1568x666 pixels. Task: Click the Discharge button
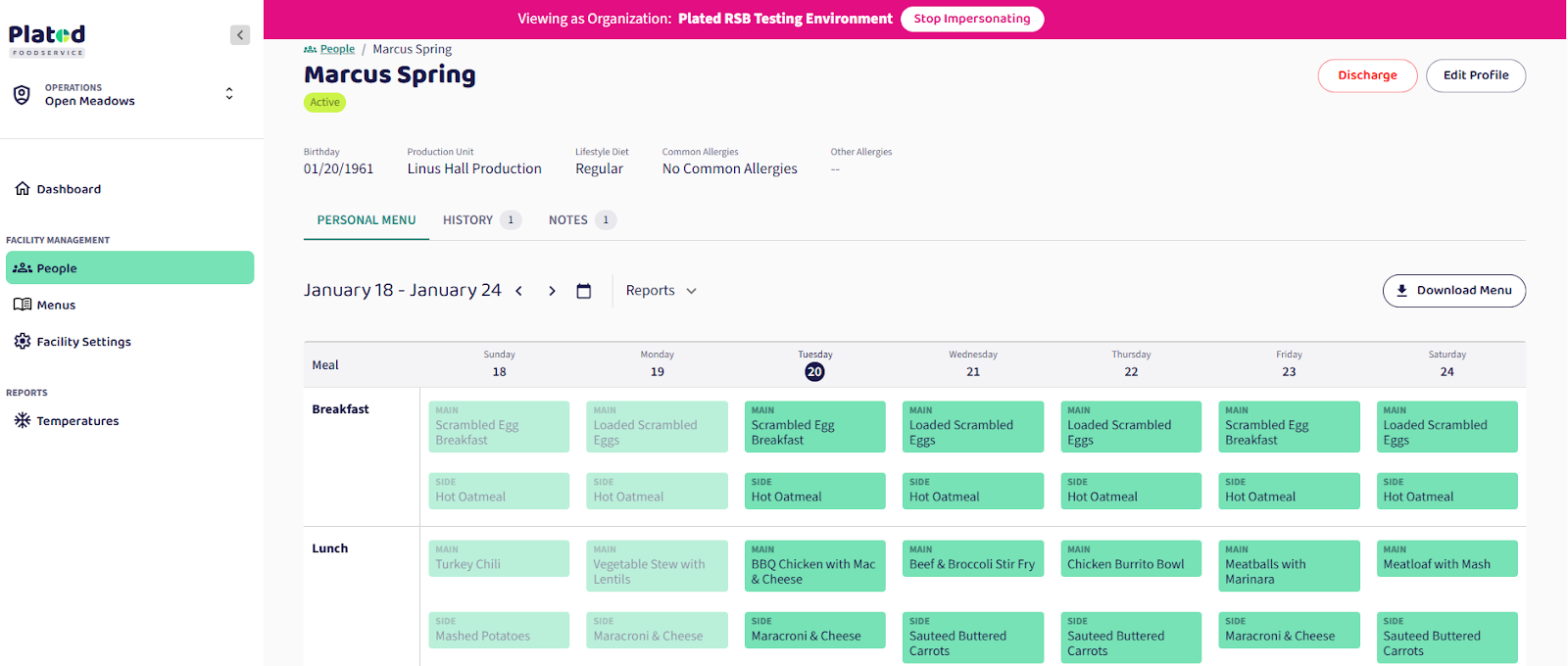(1367, 75)
